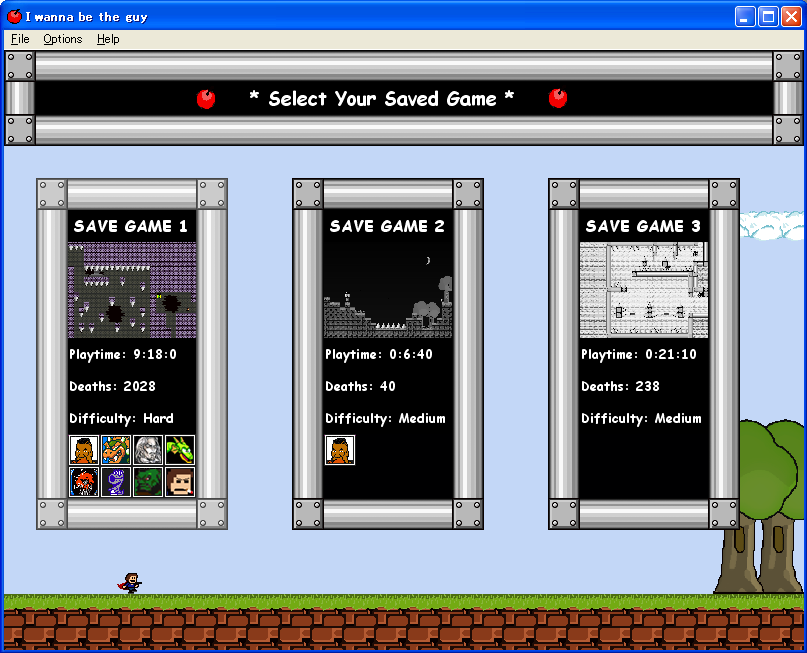807x653 pixels.
Task: Close the I wanna be the guy window
Action: [791, 16]
